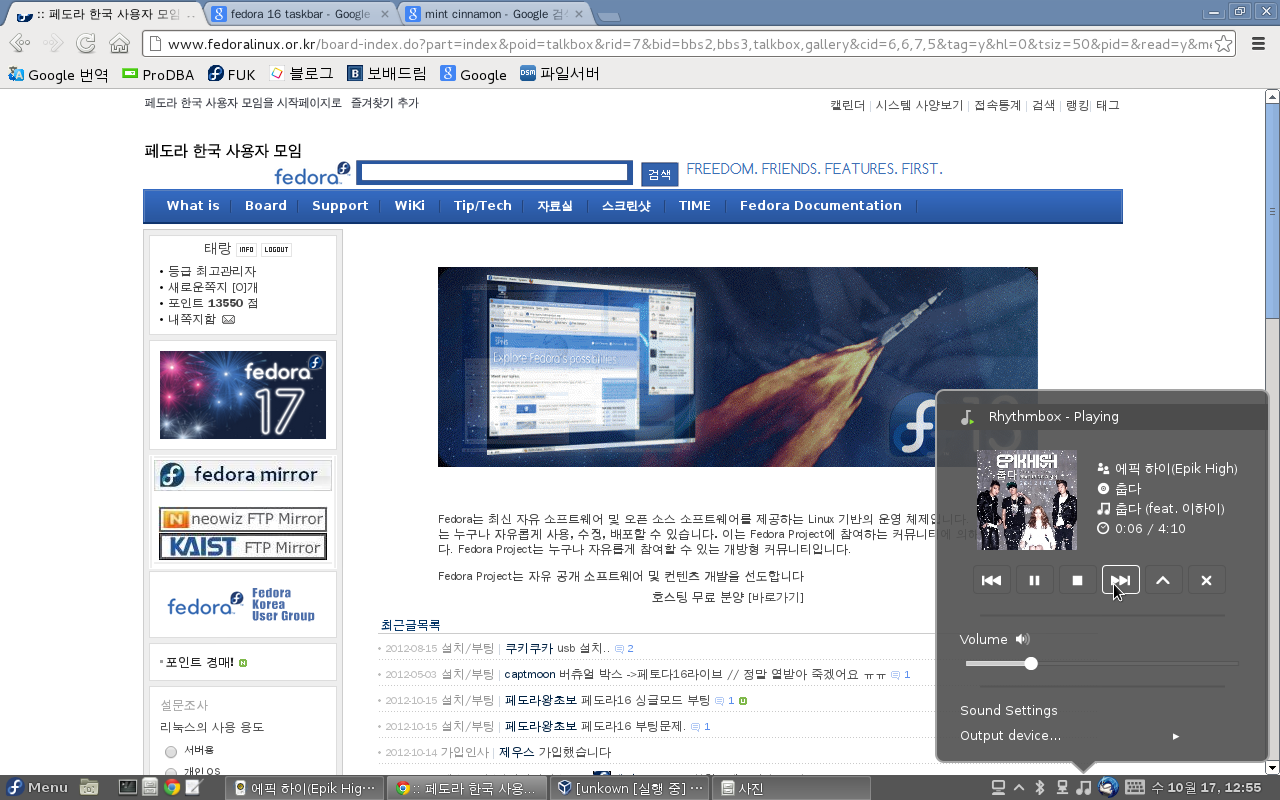Open the 쿠키쿠카 usb 설치 post

(x=558, y=648)
